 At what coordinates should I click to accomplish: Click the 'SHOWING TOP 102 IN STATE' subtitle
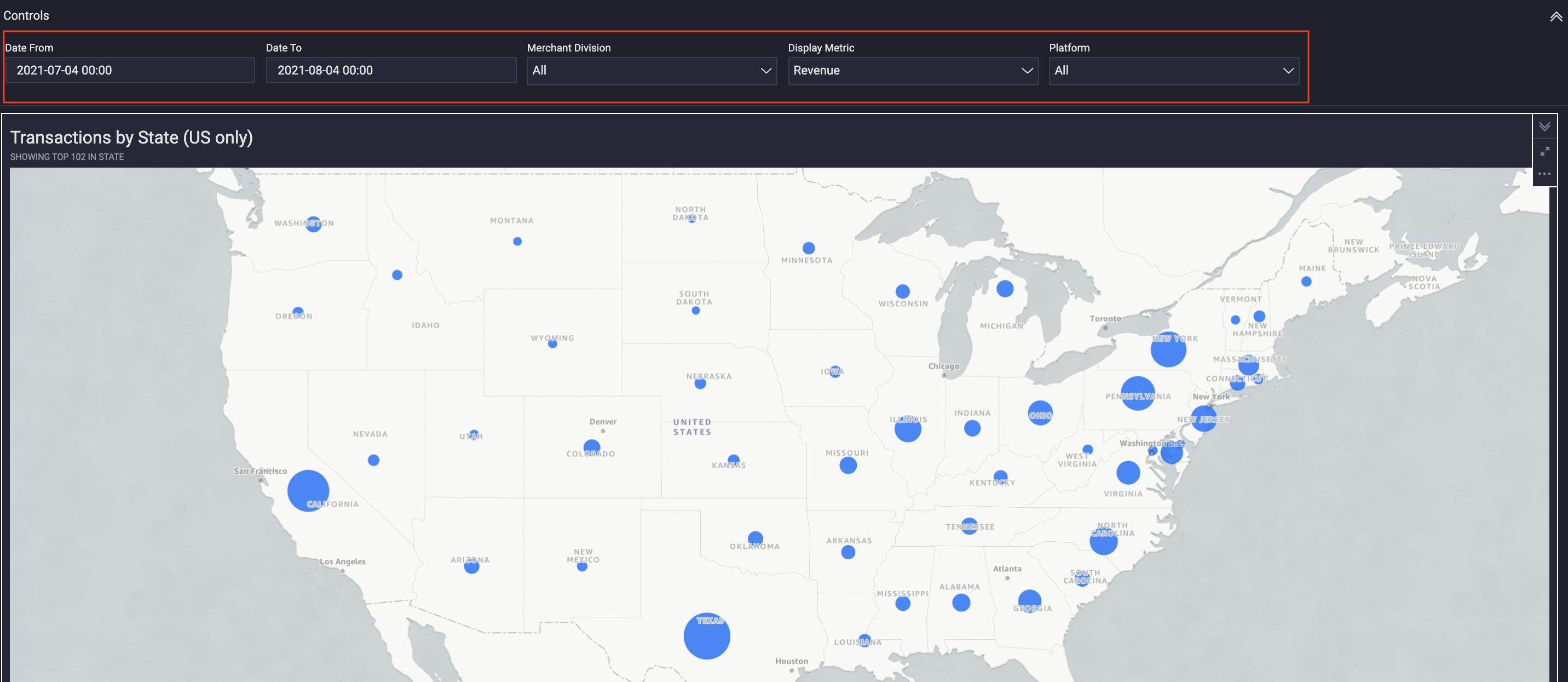pyautogui.click(x=67, y=157)
